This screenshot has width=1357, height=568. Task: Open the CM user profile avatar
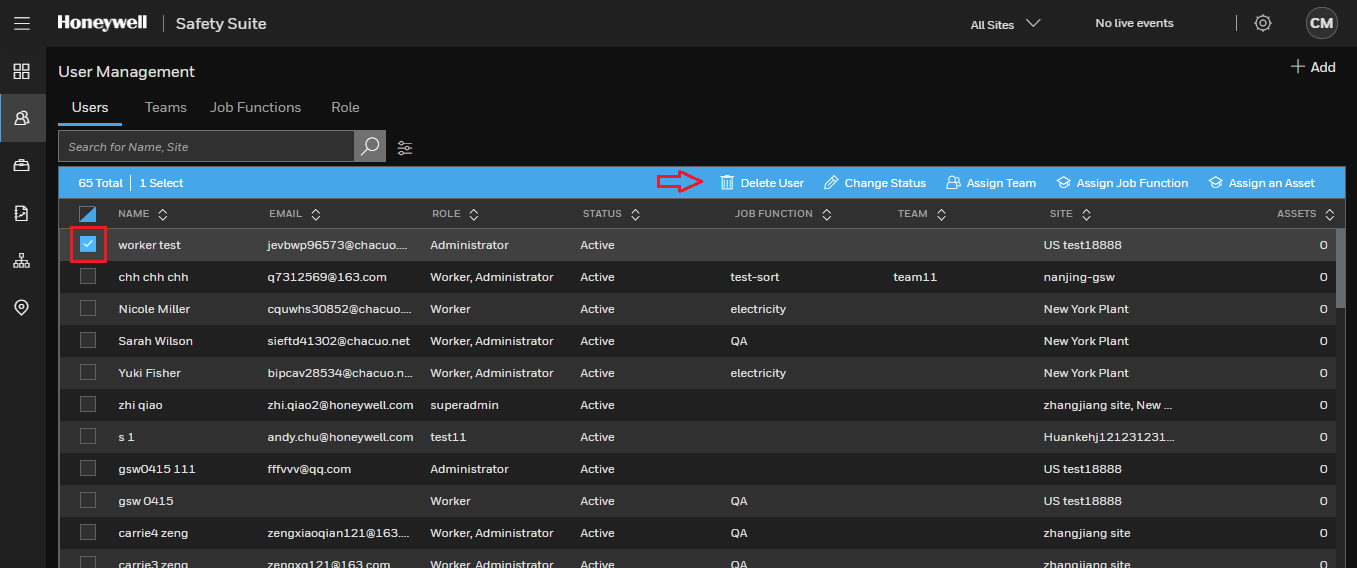tap(1321, 23)
